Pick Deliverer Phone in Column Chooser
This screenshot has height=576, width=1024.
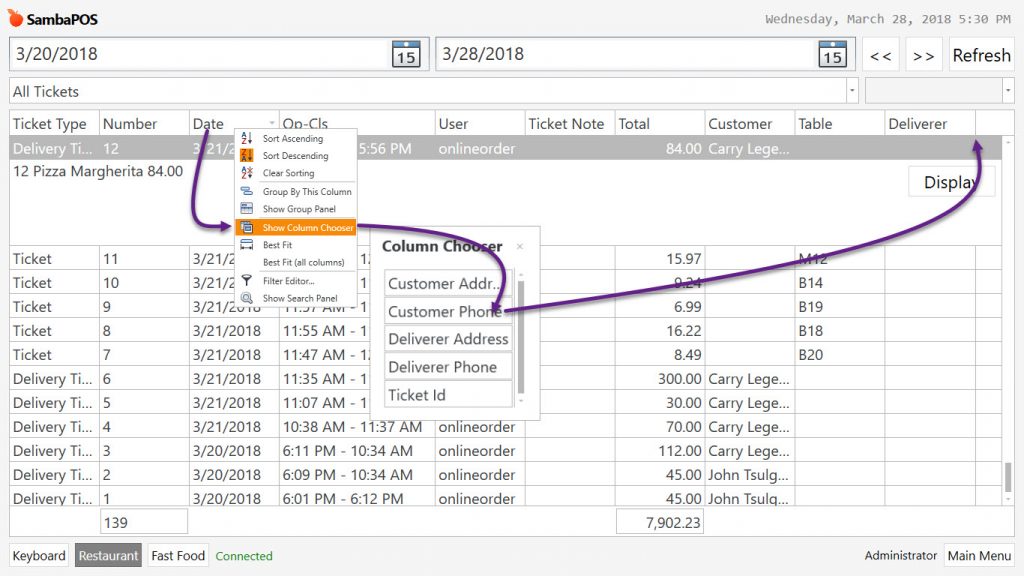(x=448, y=367)
